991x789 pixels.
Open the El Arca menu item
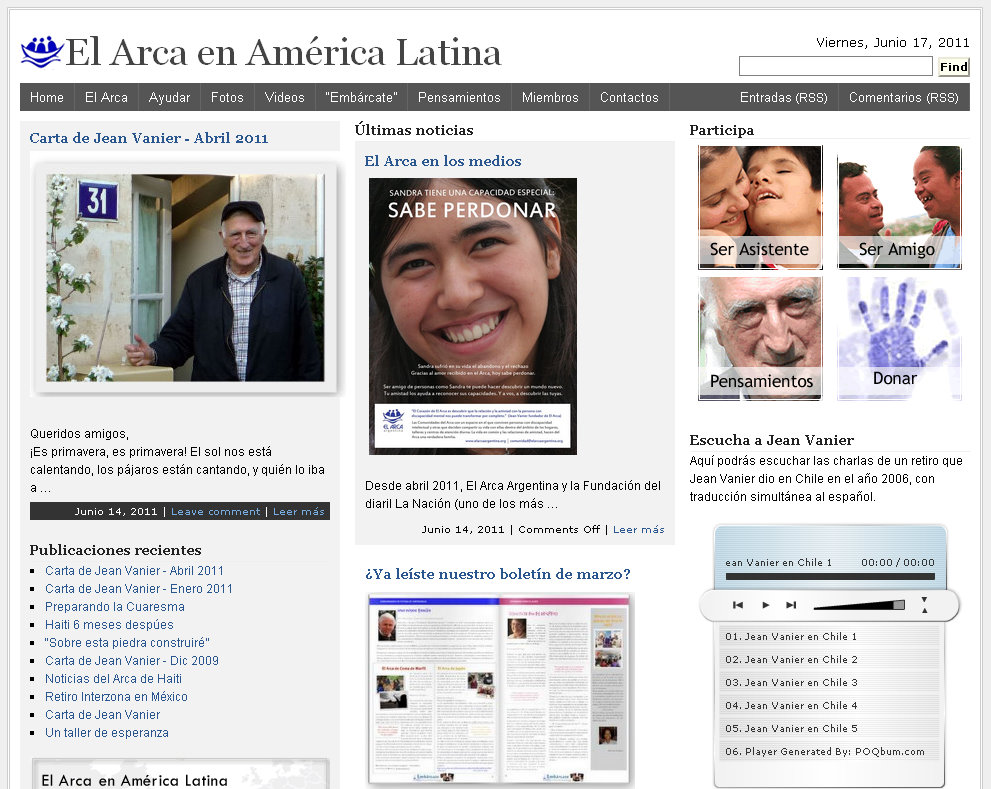[x=106, y=97]
